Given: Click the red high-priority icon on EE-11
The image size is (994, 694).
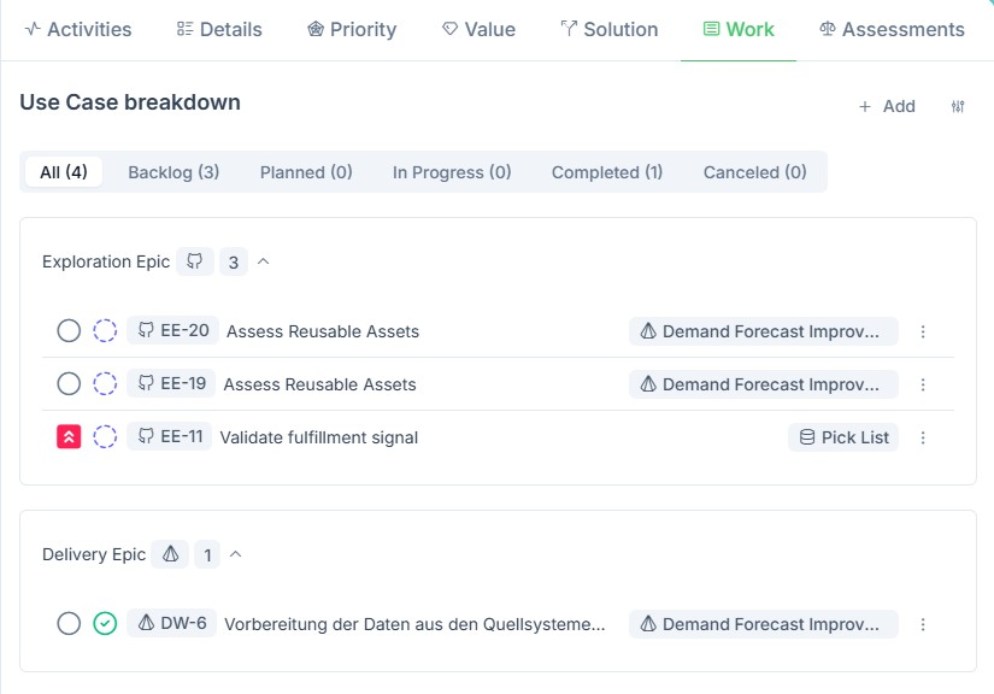Looking at the screenshot, I should pos(68,437).
